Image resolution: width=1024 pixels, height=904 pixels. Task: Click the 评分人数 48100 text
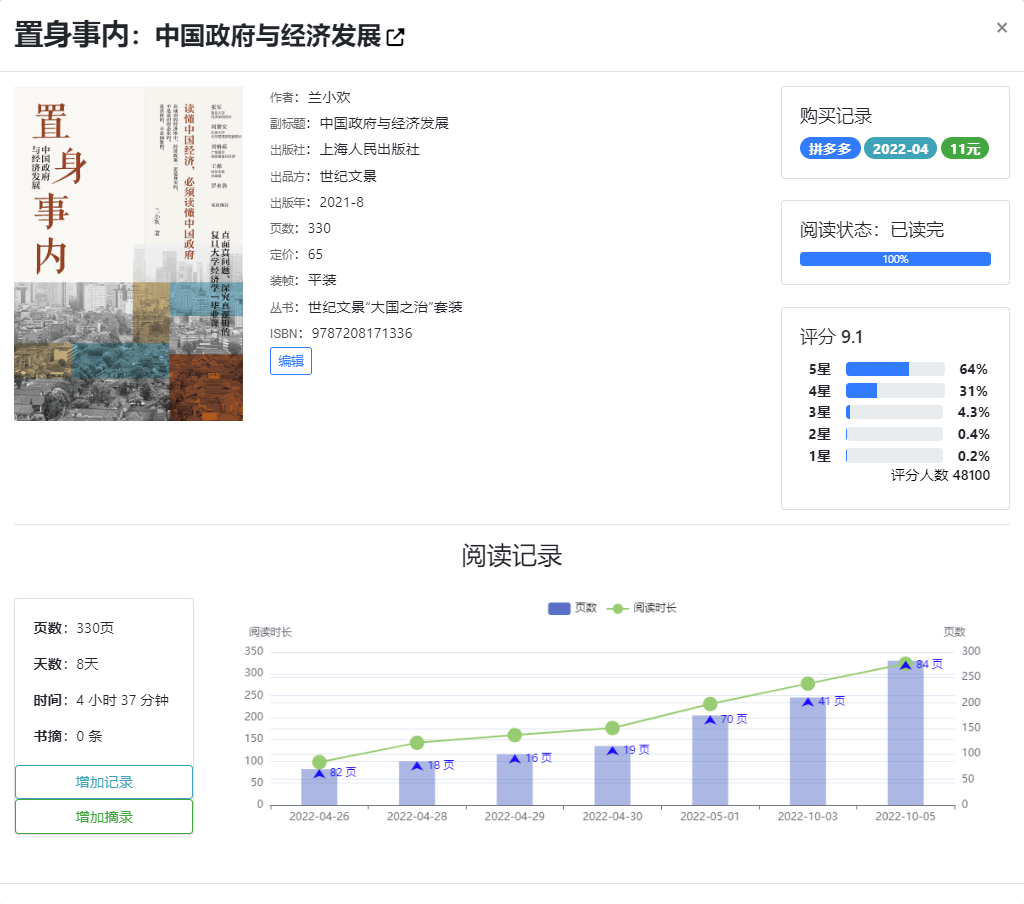click(x=940, y=476)
